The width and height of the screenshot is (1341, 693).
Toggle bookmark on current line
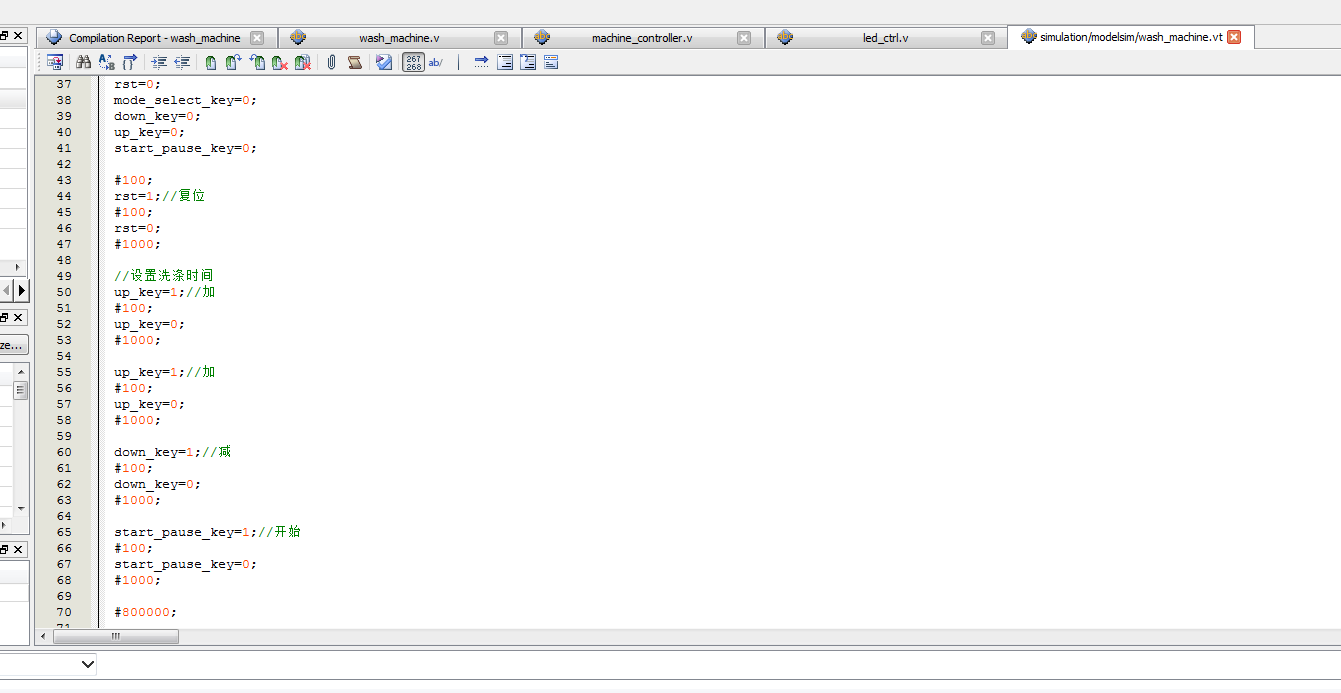[210, 62]
